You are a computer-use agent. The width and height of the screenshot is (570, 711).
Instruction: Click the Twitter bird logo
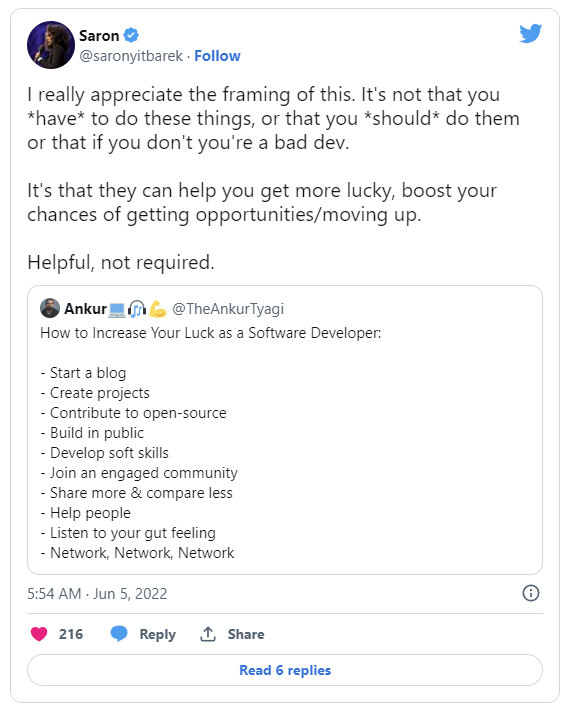[x=531, y=33]
